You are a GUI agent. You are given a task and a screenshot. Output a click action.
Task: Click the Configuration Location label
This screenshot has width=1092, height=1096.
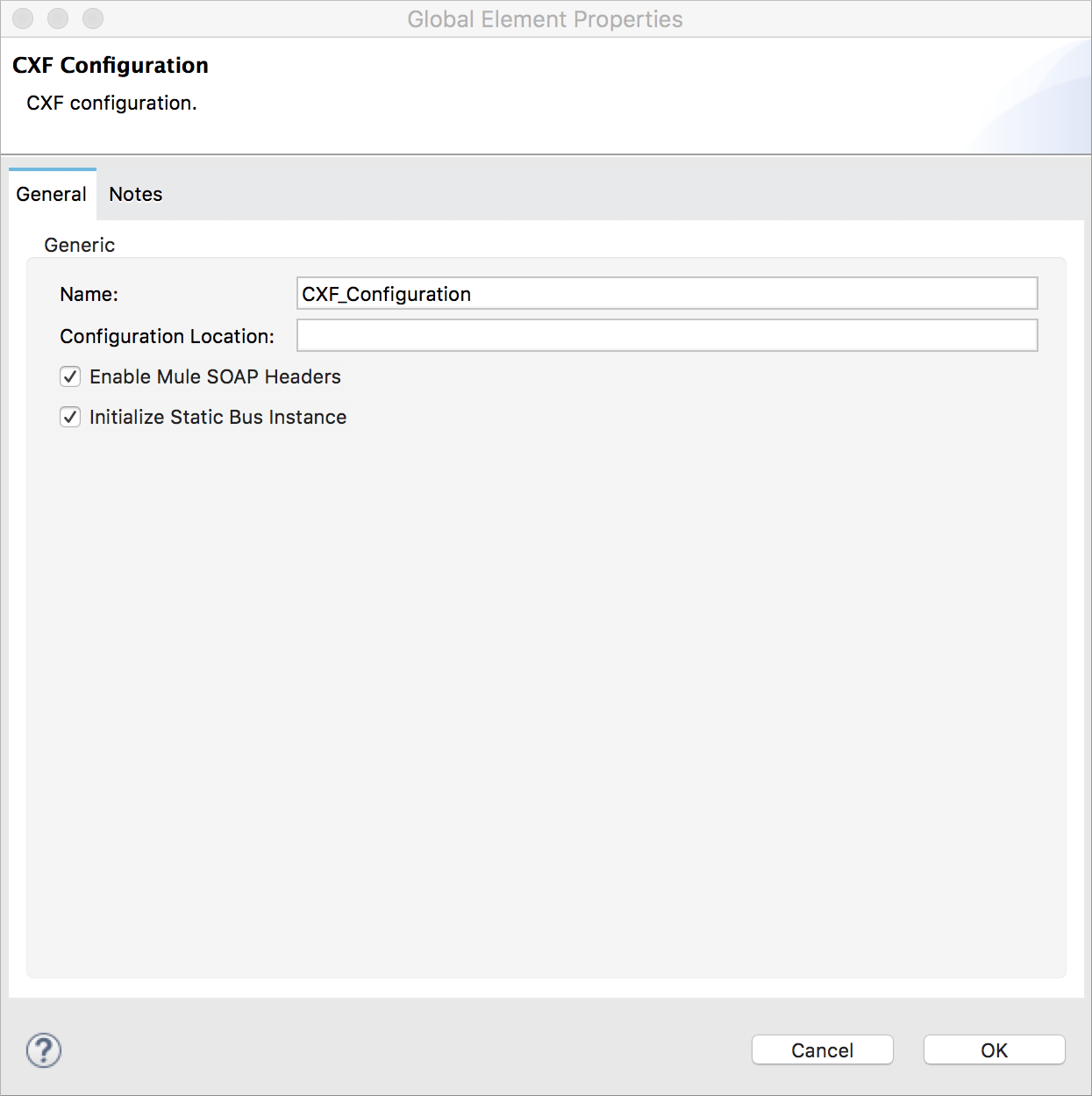point(167,336)
